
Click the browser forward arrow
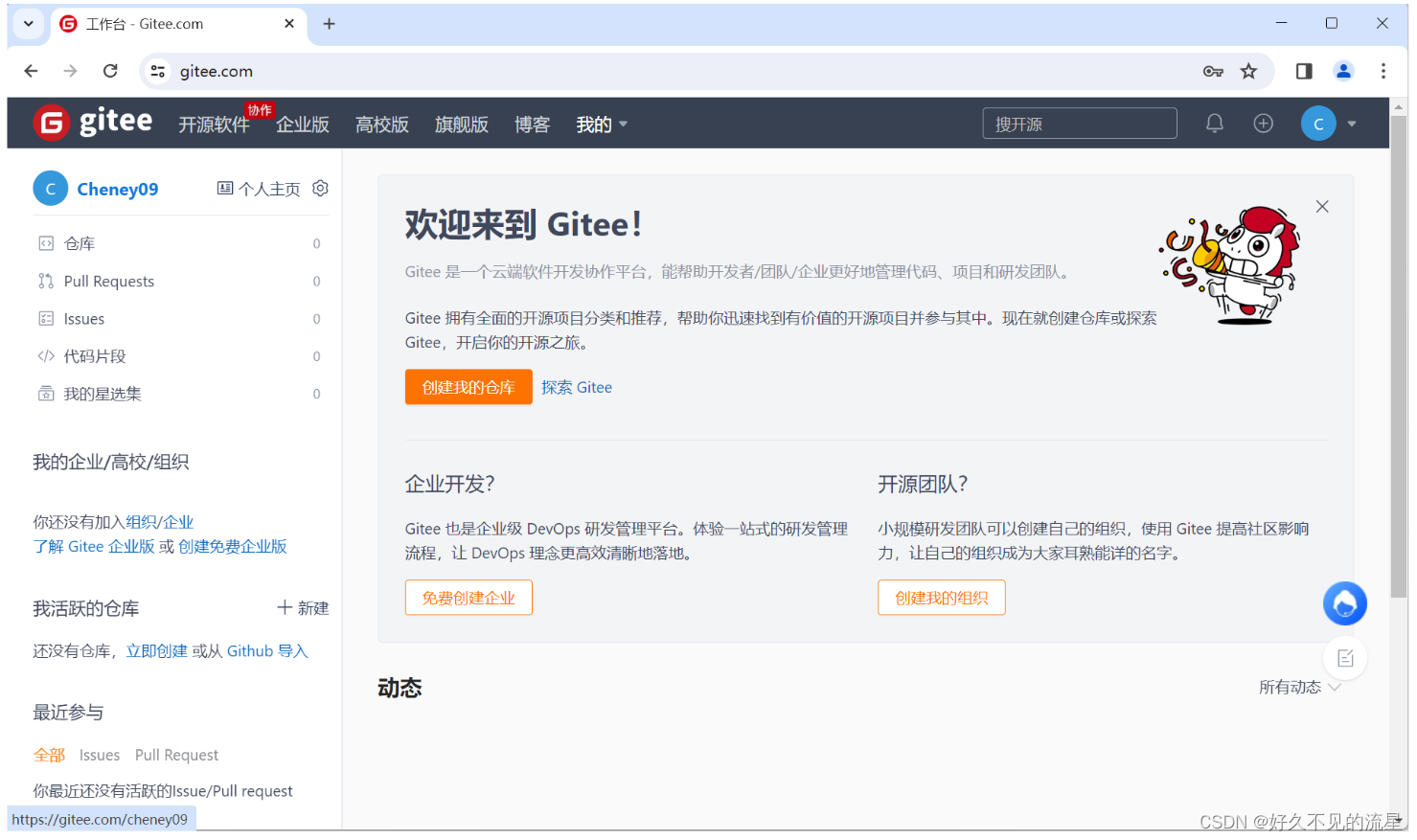pyautogui.click(x=70, y=71)
